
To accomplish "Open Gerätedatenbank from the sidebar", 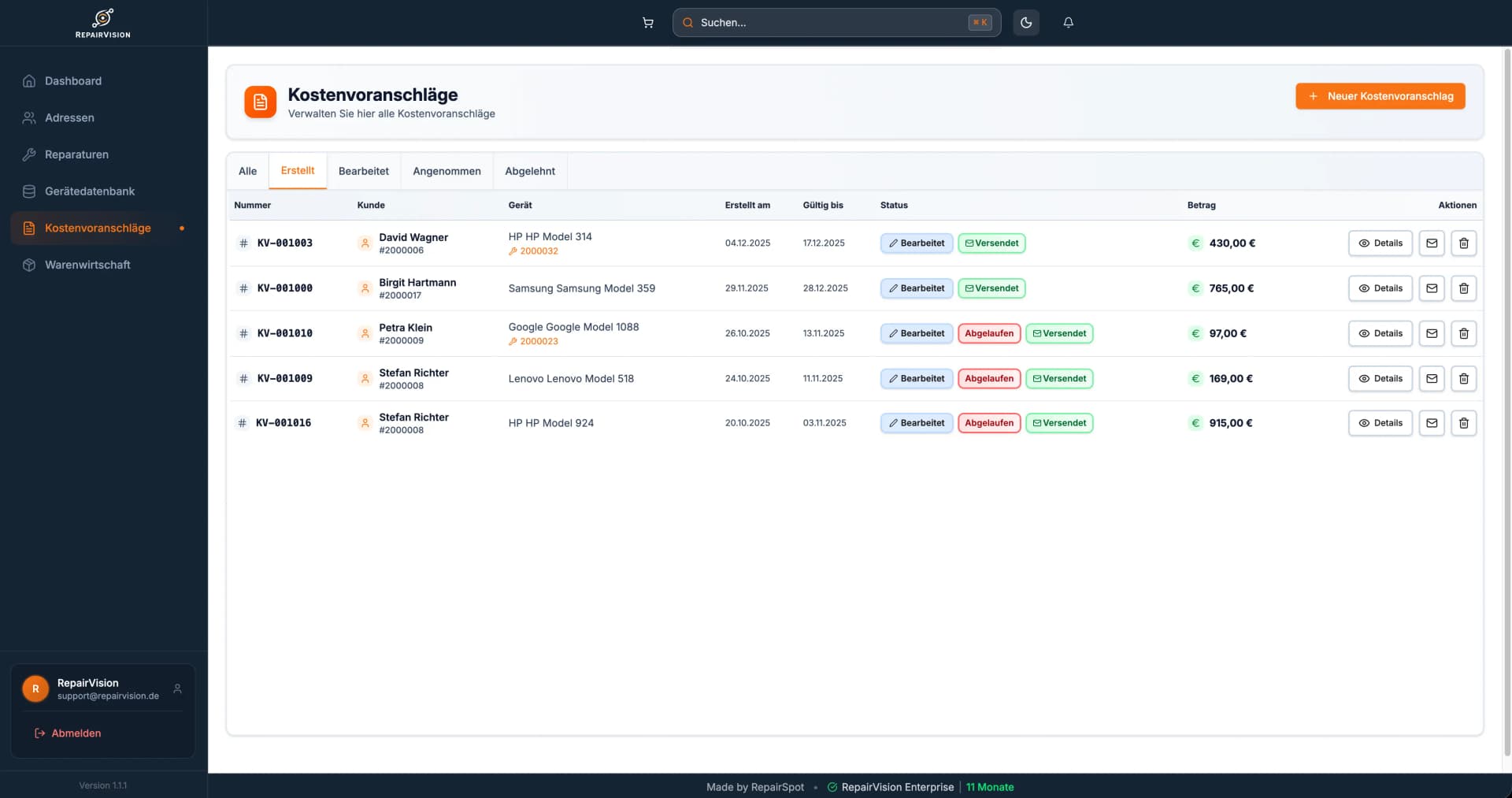I will 90,191.
